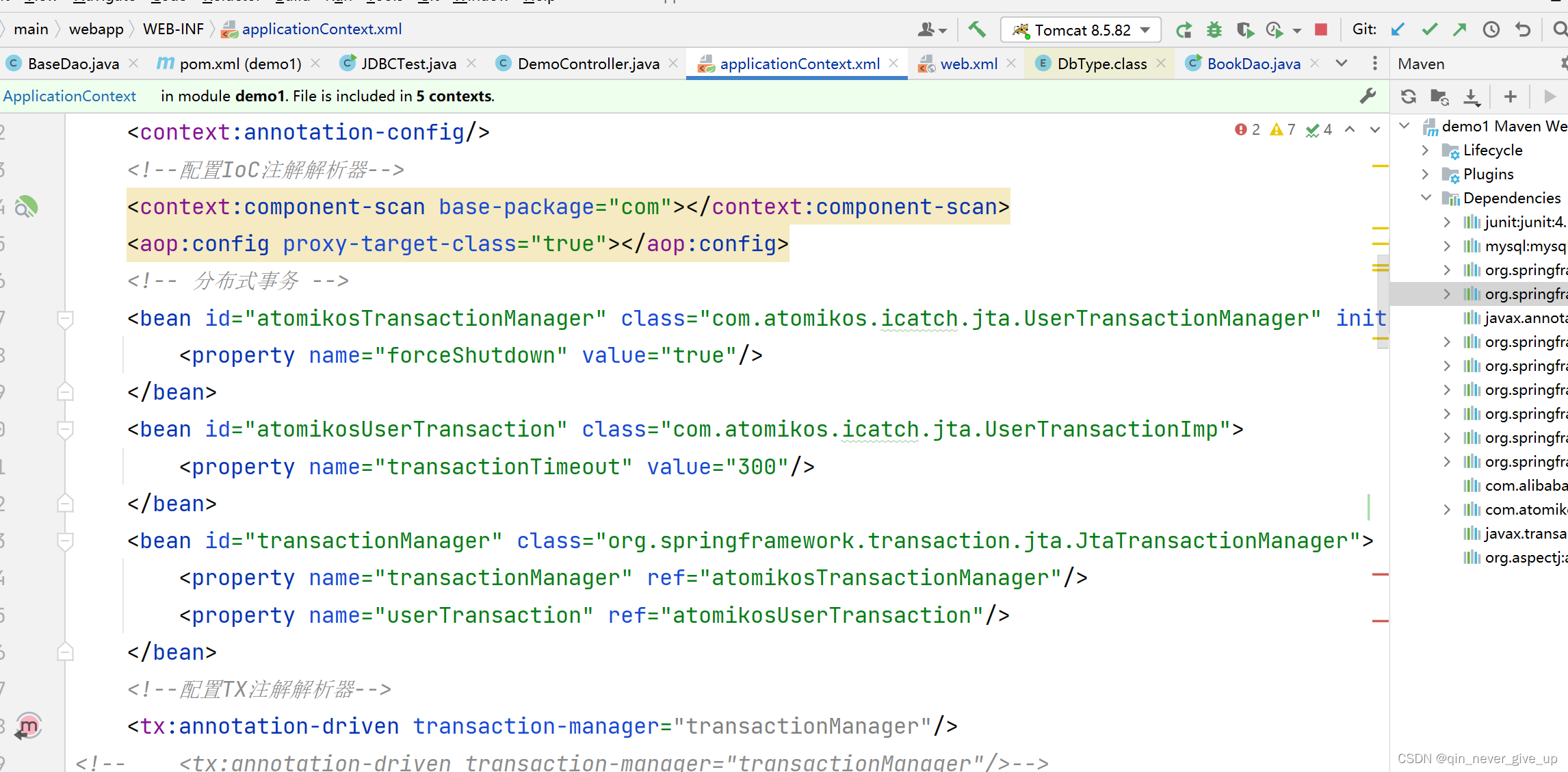The image size is (1568, 772).
Task: Open profiler run icon
Action: [1275, 30]
